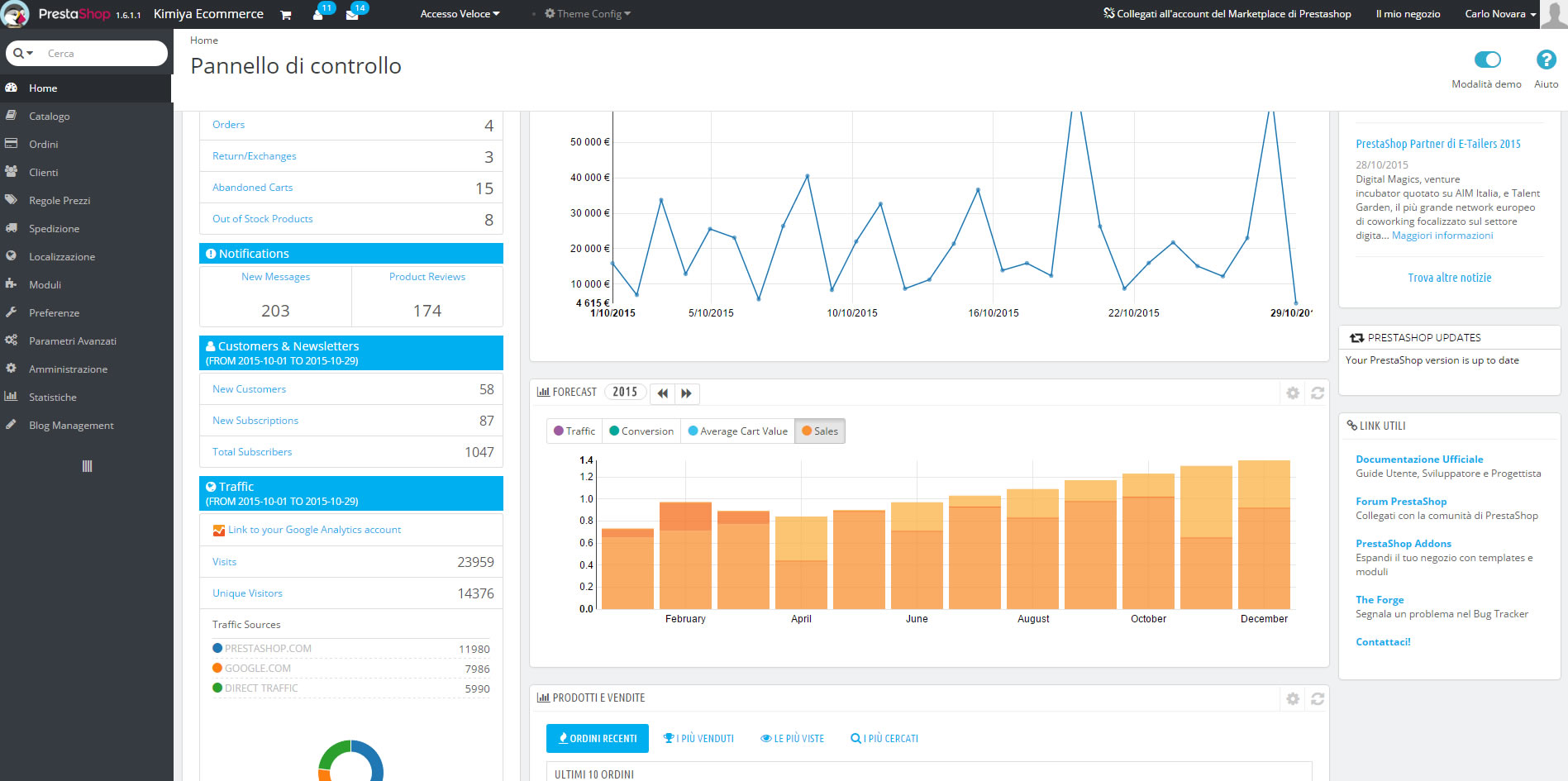Click Il mio negozio link

click(1408, 14)
